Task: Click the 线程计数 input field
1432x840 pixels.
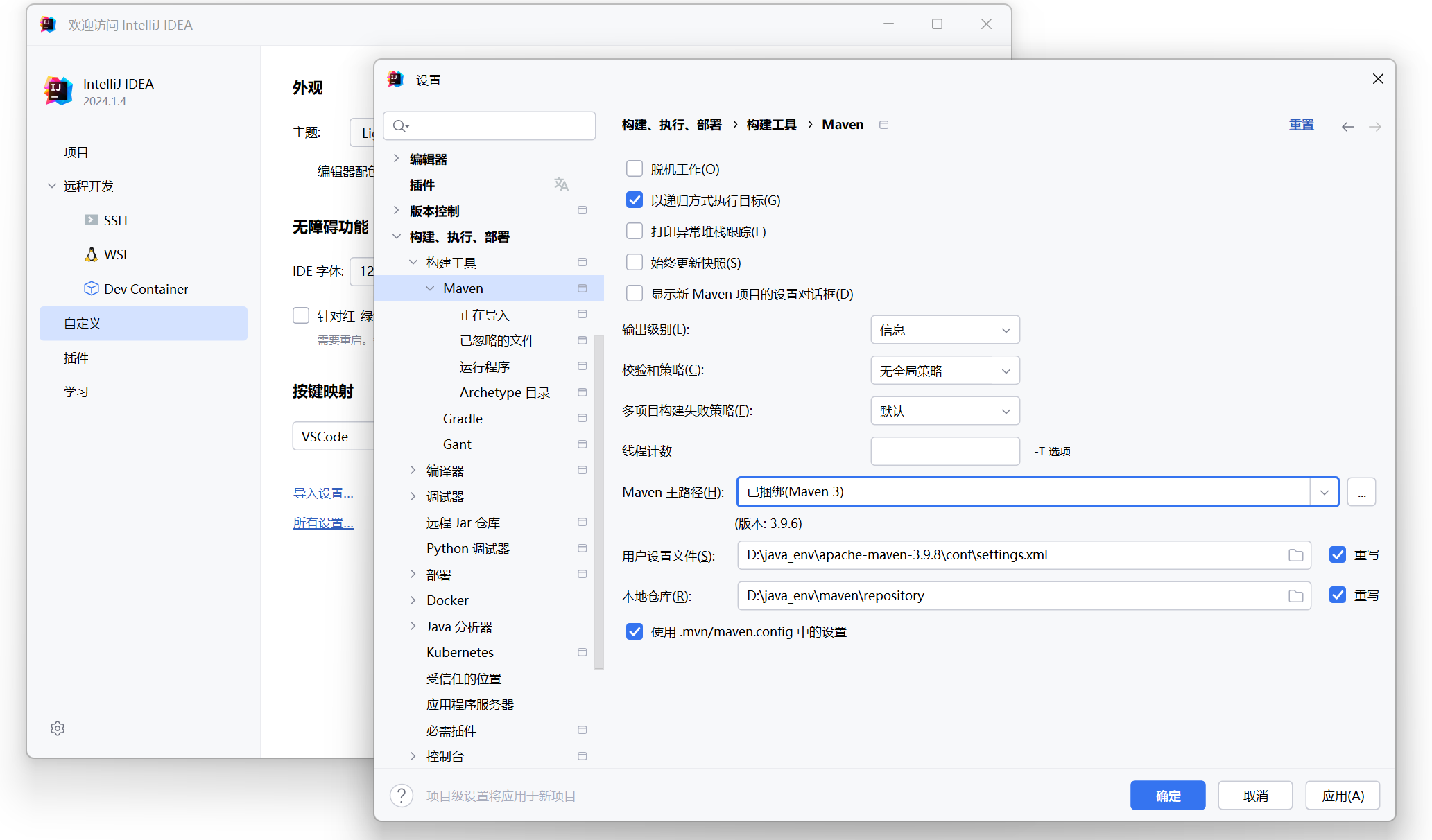Action: pyautogui.click(x=944, y=451)
